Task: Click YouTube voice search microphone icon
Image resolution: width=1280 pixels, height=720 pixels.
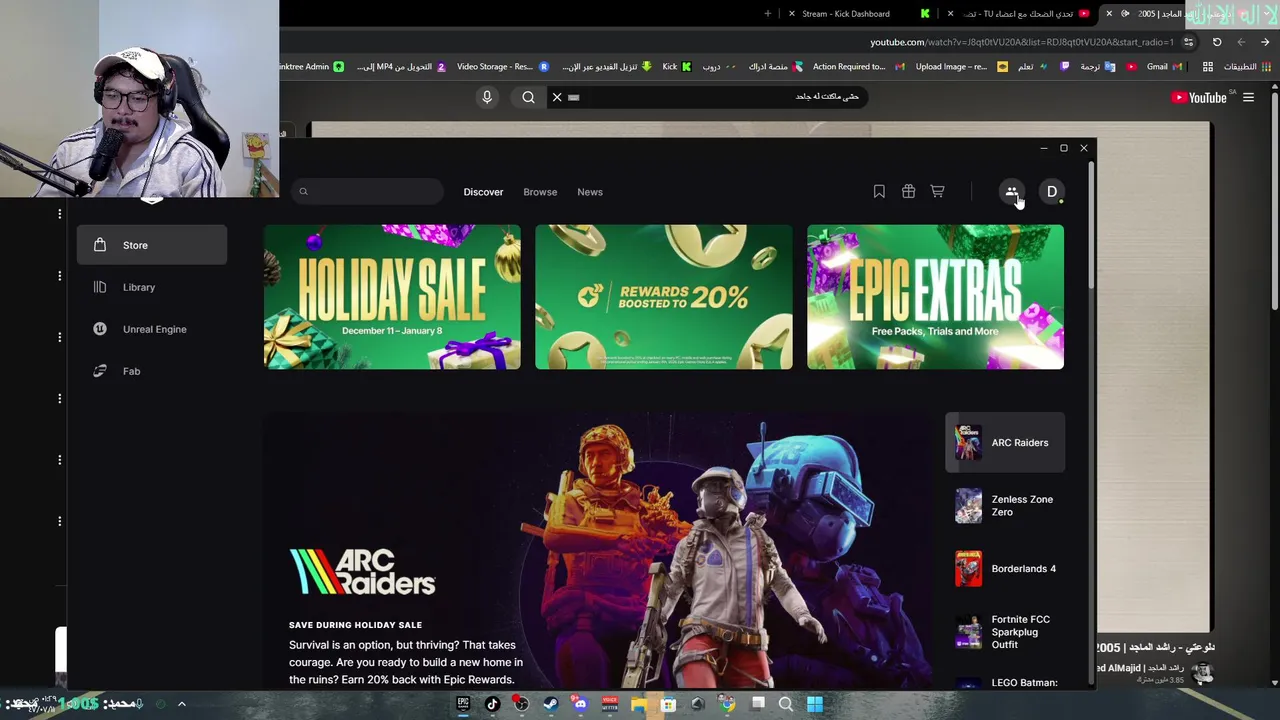Action: (x=487, y=97)
